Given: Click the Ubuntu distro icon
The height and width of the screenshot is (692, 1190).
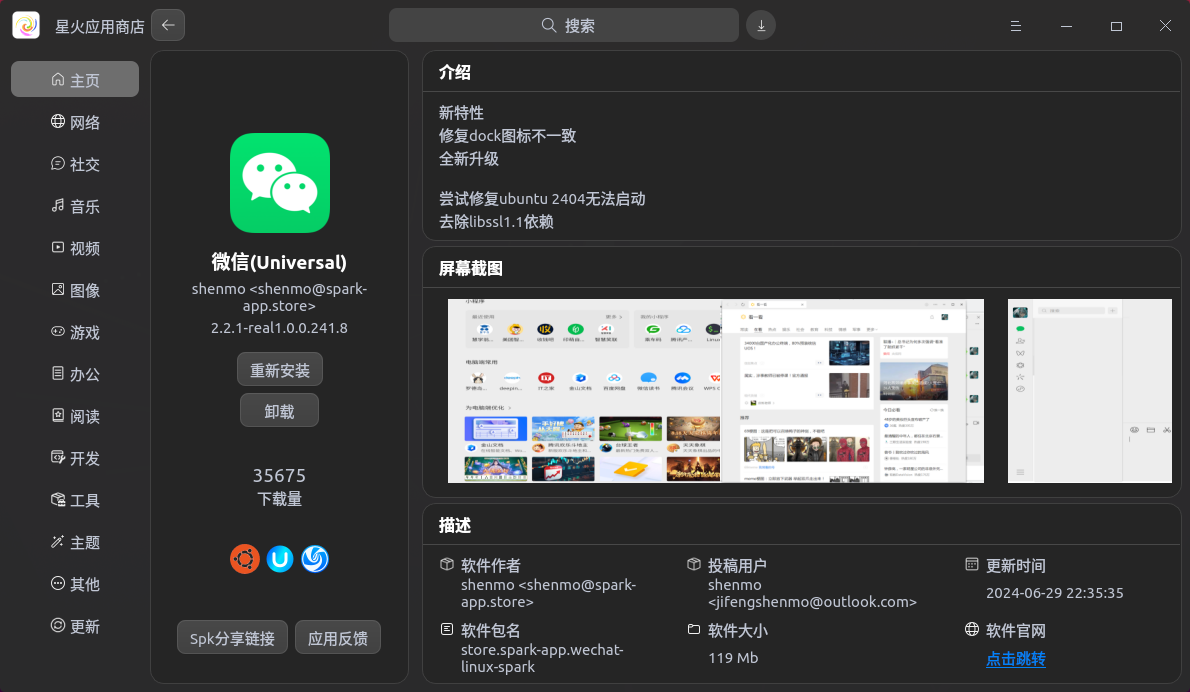Looking at the screenshot, I should coord(244,559).
